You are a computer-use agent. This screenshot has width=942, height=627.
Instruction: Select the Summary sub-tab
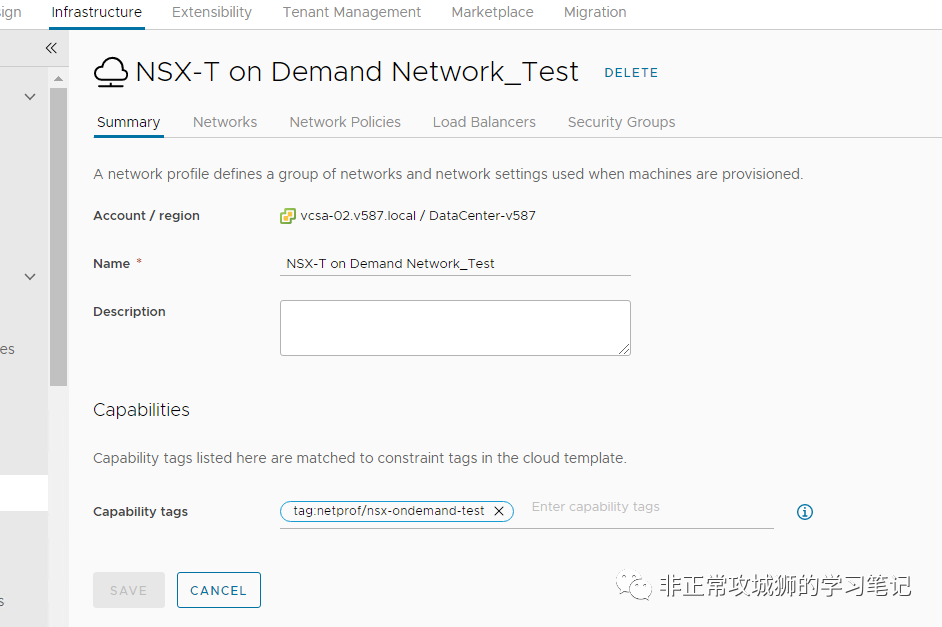pos(129,123)
